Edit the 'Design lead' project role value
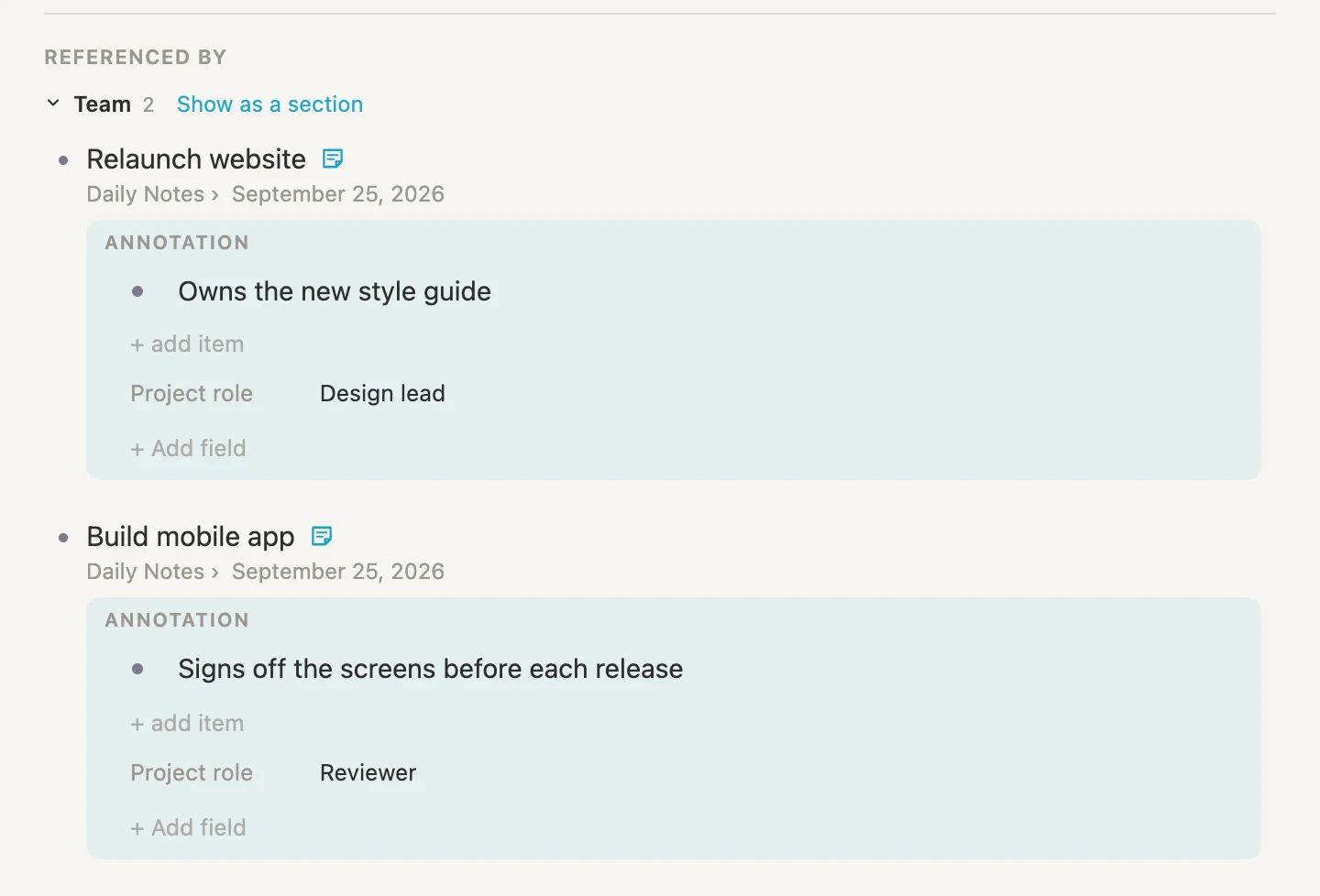This screenshot has width=1320, height=896. click(x=382, y=394)
